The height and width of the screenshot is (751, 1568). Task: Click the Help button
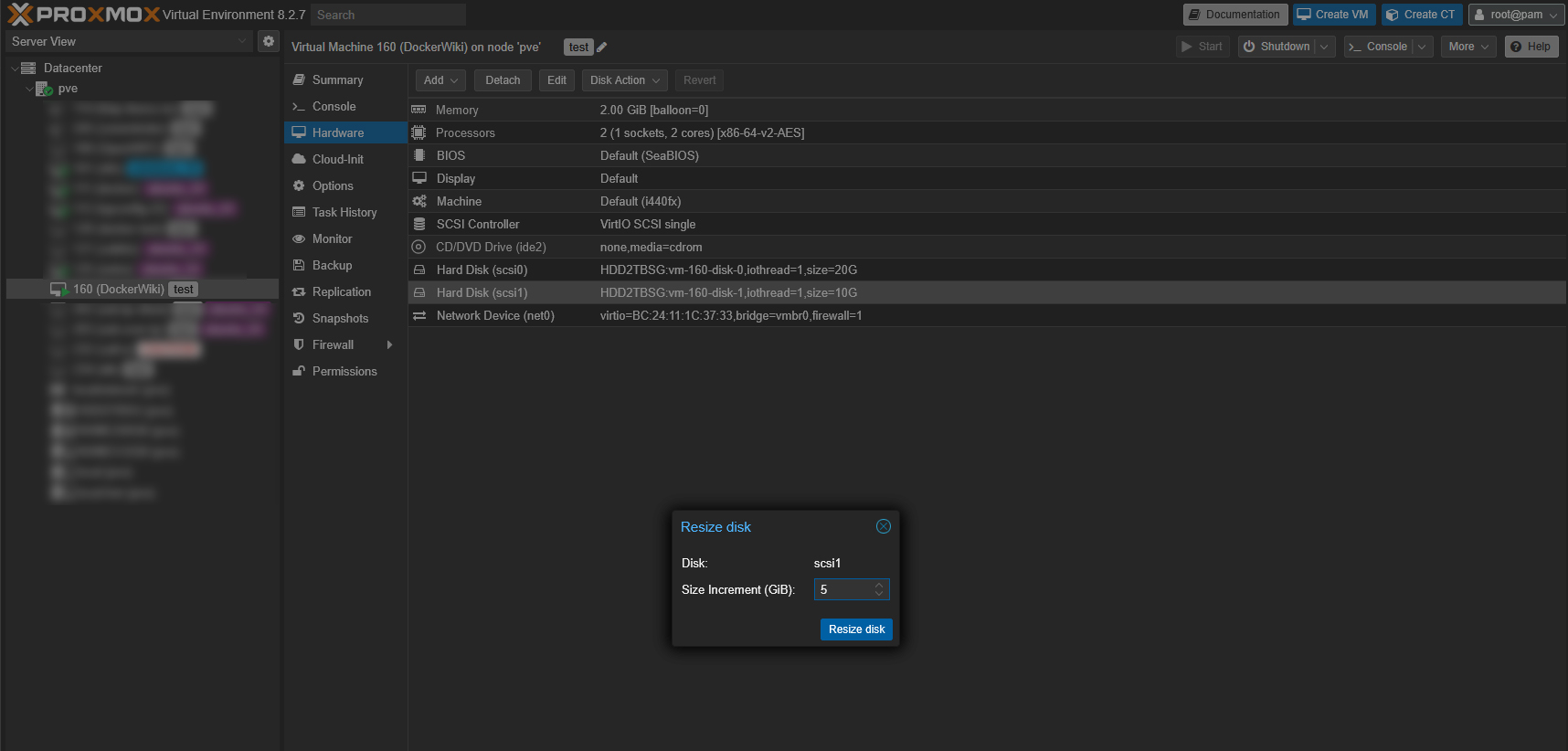pos(1531,47)
